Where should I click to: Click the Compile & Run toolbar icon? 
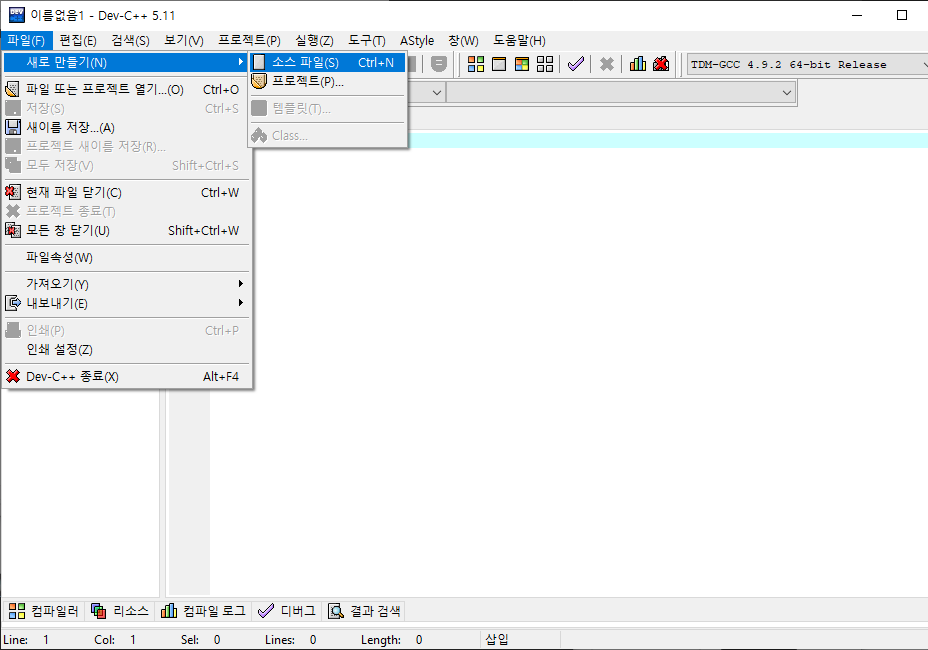pyautogui.click(x=521, y=64)
